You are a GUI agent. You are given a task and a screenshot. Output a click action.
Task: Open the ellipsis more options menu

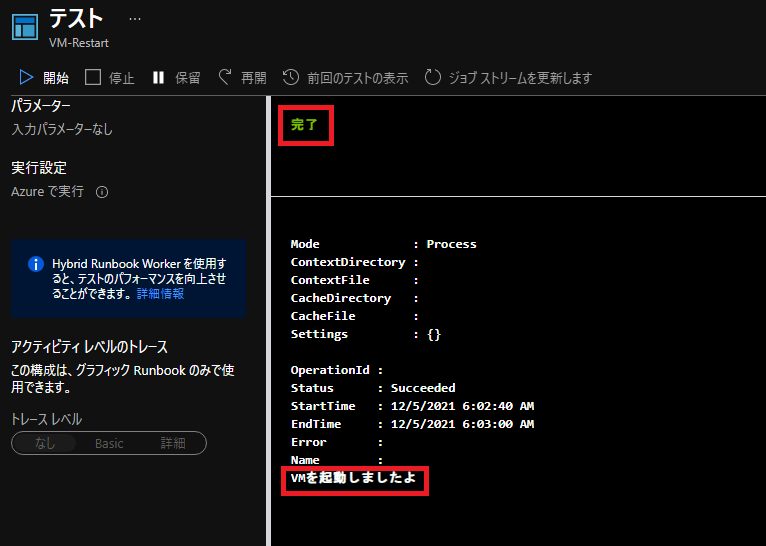[135, 19]
